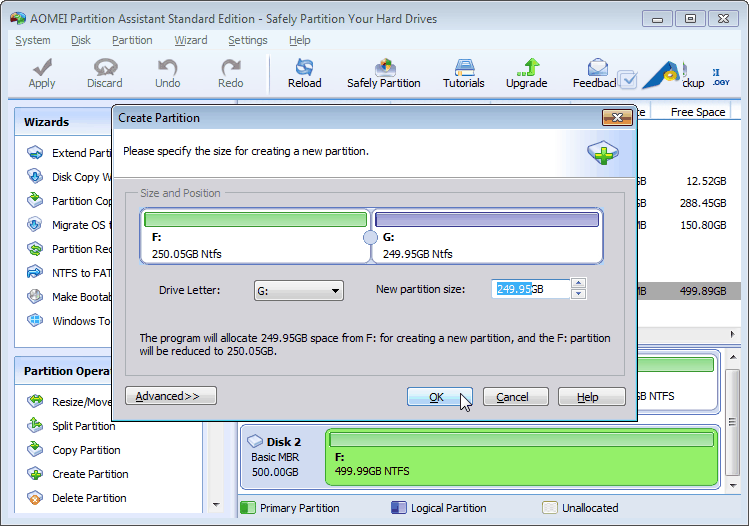749x526 pixels.
Task: Open the Make Bootable media icon
Action: point(35,297)
